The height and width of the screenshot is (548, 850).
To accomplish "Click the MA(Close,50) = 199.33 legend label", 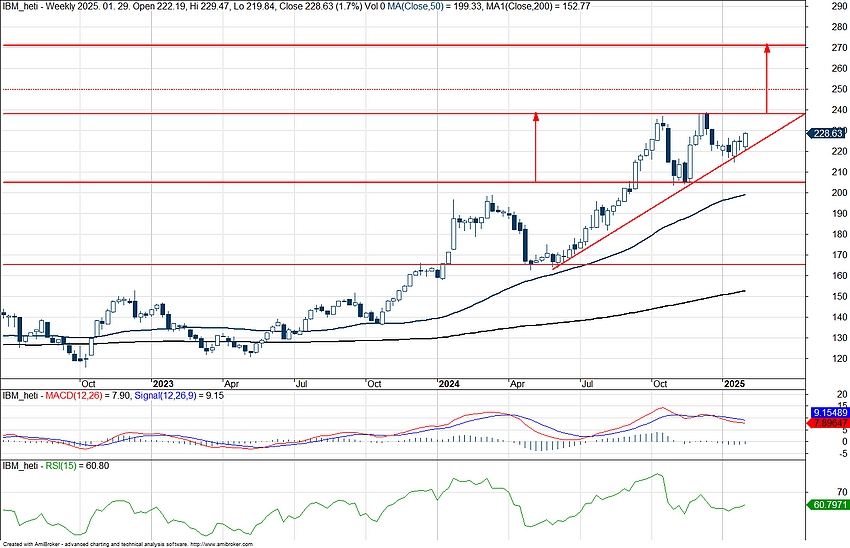I will coord(435,6).
